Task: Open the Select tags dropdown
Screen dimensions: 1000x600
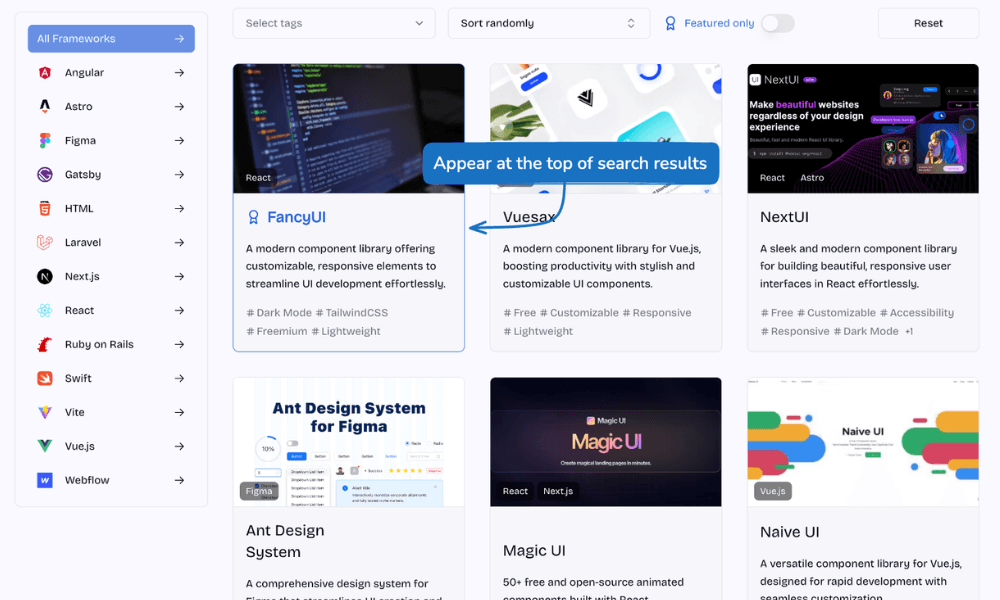Action: pos(334,23)
